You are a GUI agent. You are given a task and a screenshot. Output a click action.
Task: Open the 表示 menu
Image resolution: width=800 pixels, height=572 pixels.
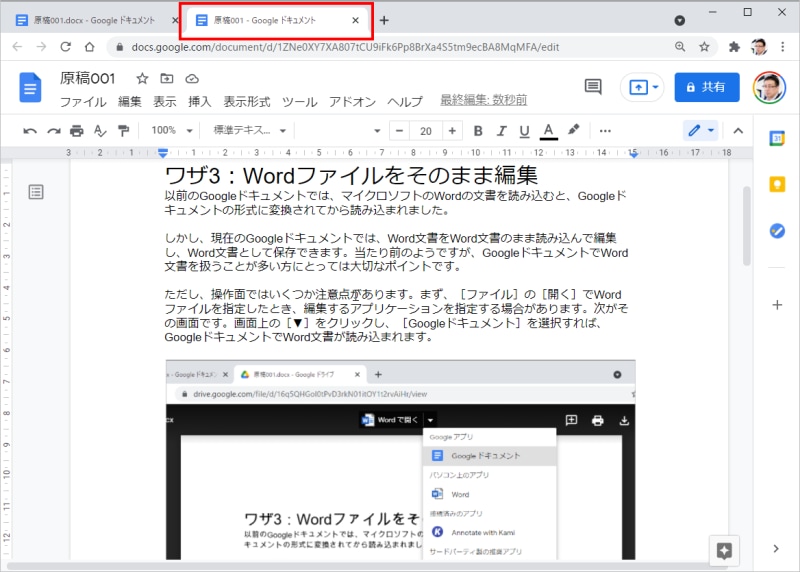165,102
